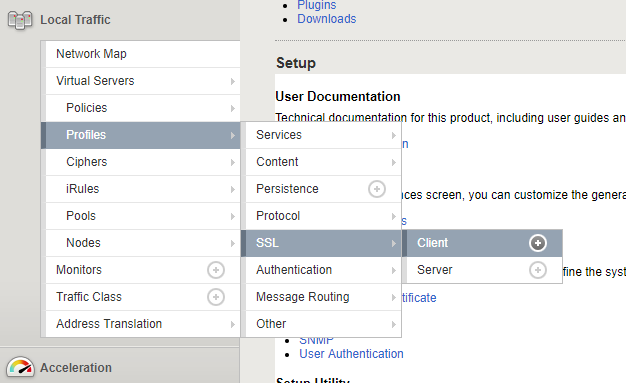Click the plus icon next to Persistence
This screenshot has height=383, width=626.
[x=376, y=189]
